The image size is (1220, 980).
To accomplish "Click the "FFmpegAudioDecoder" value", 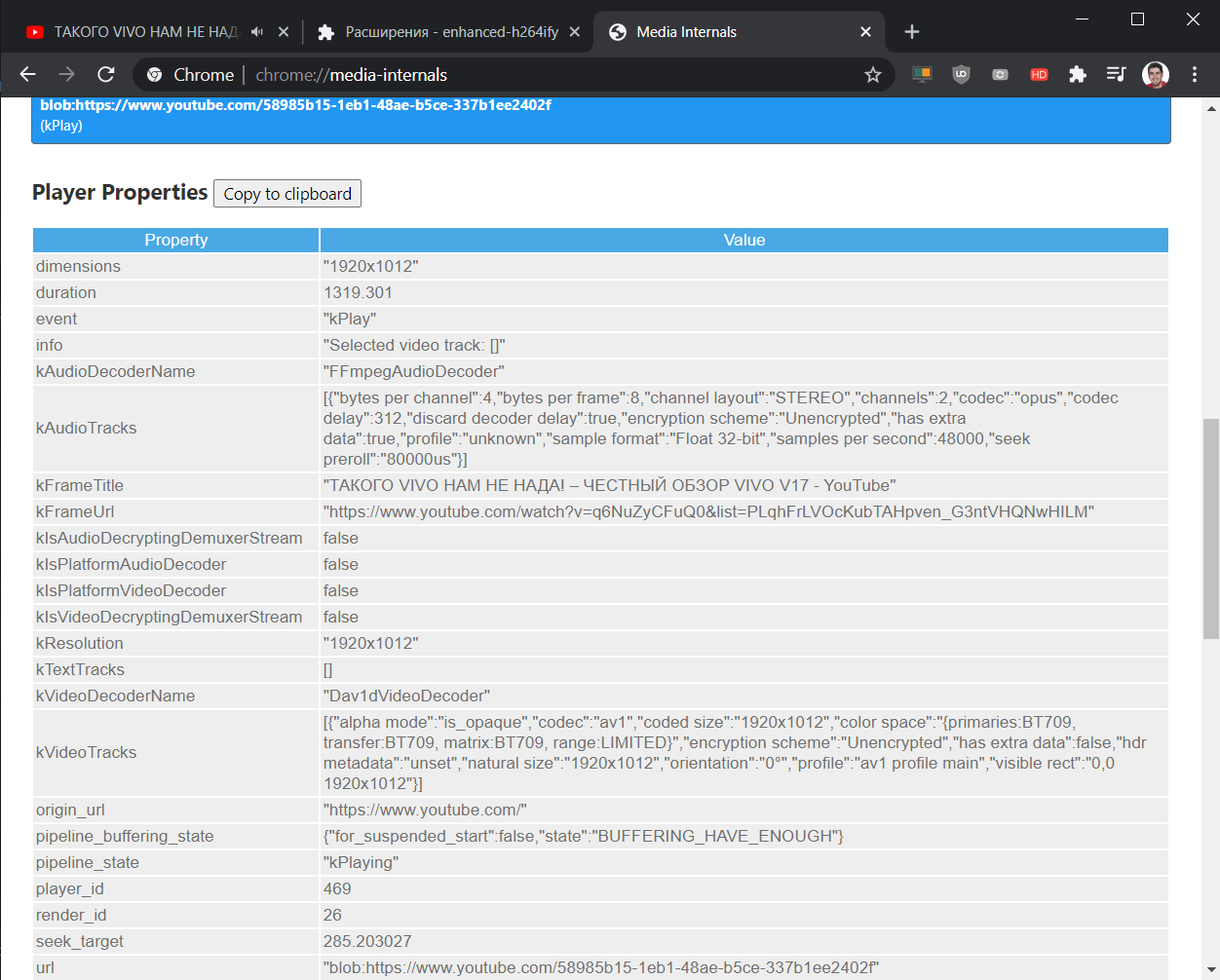I will [414, 371].
